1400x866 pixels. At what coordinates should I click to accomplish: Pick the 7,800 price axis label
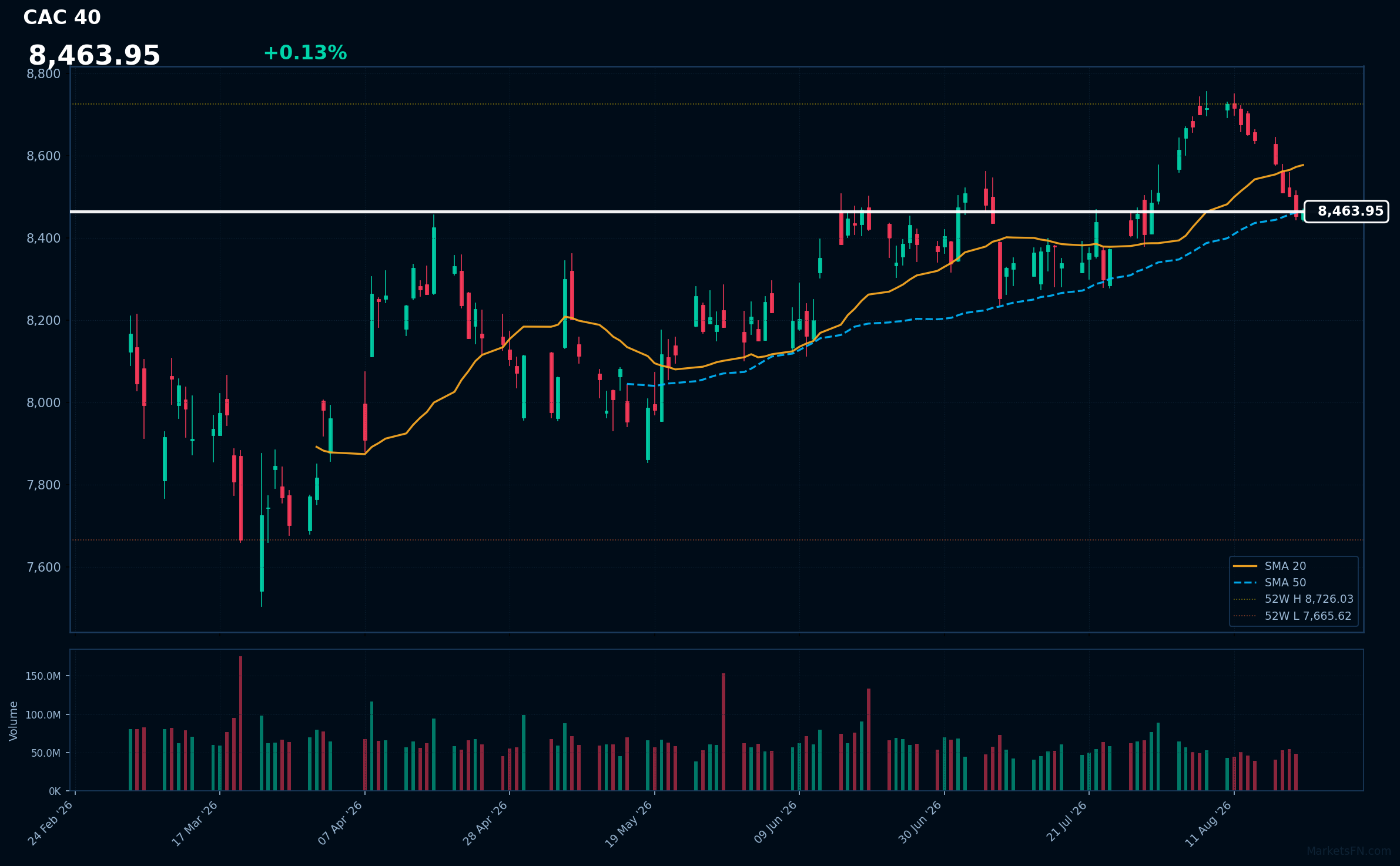(x=43, y=485)
